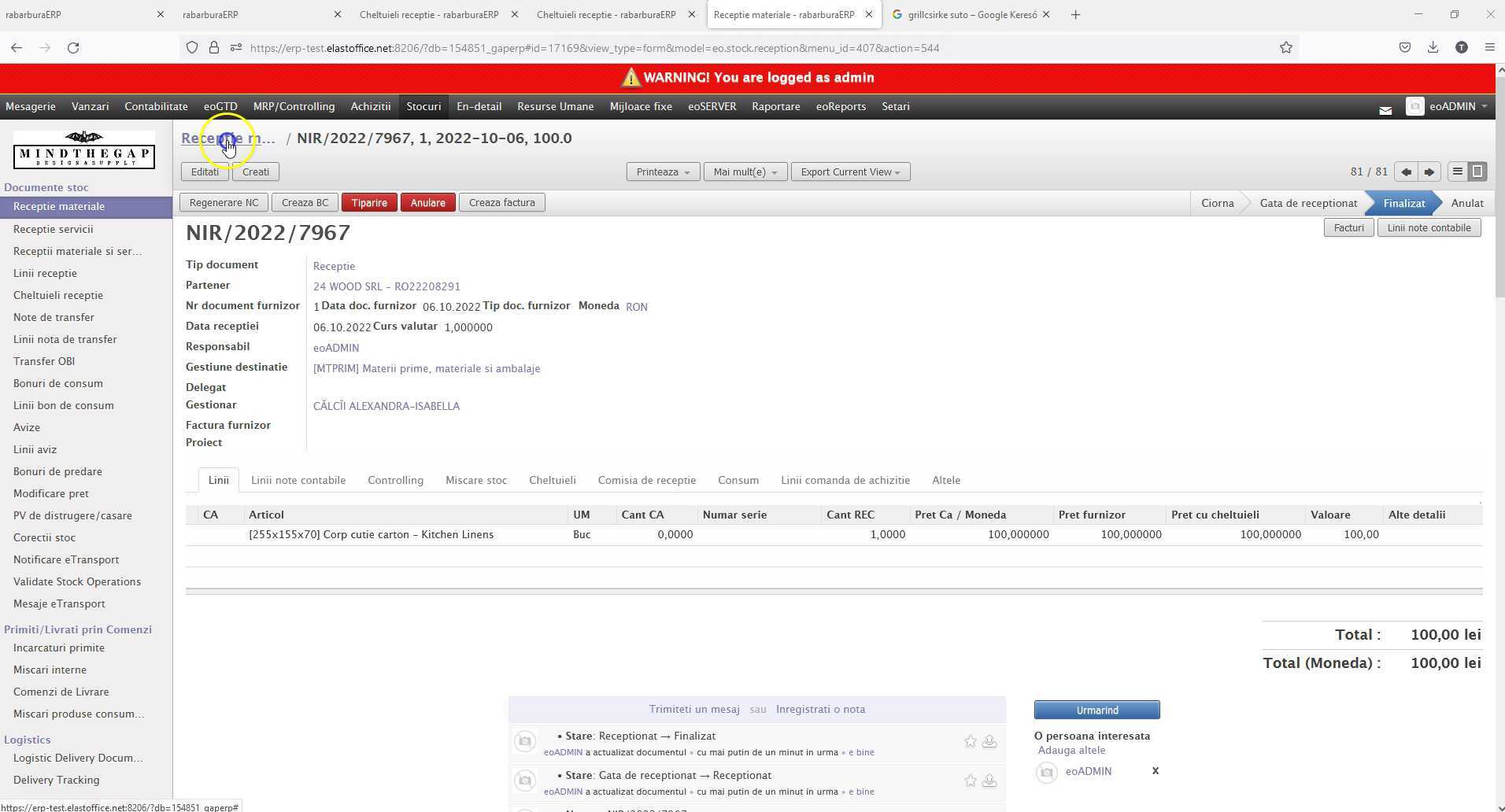Remove eoADMIN from followers
The width and height of the screenshot is (1505, 812).
(1155, 771)
